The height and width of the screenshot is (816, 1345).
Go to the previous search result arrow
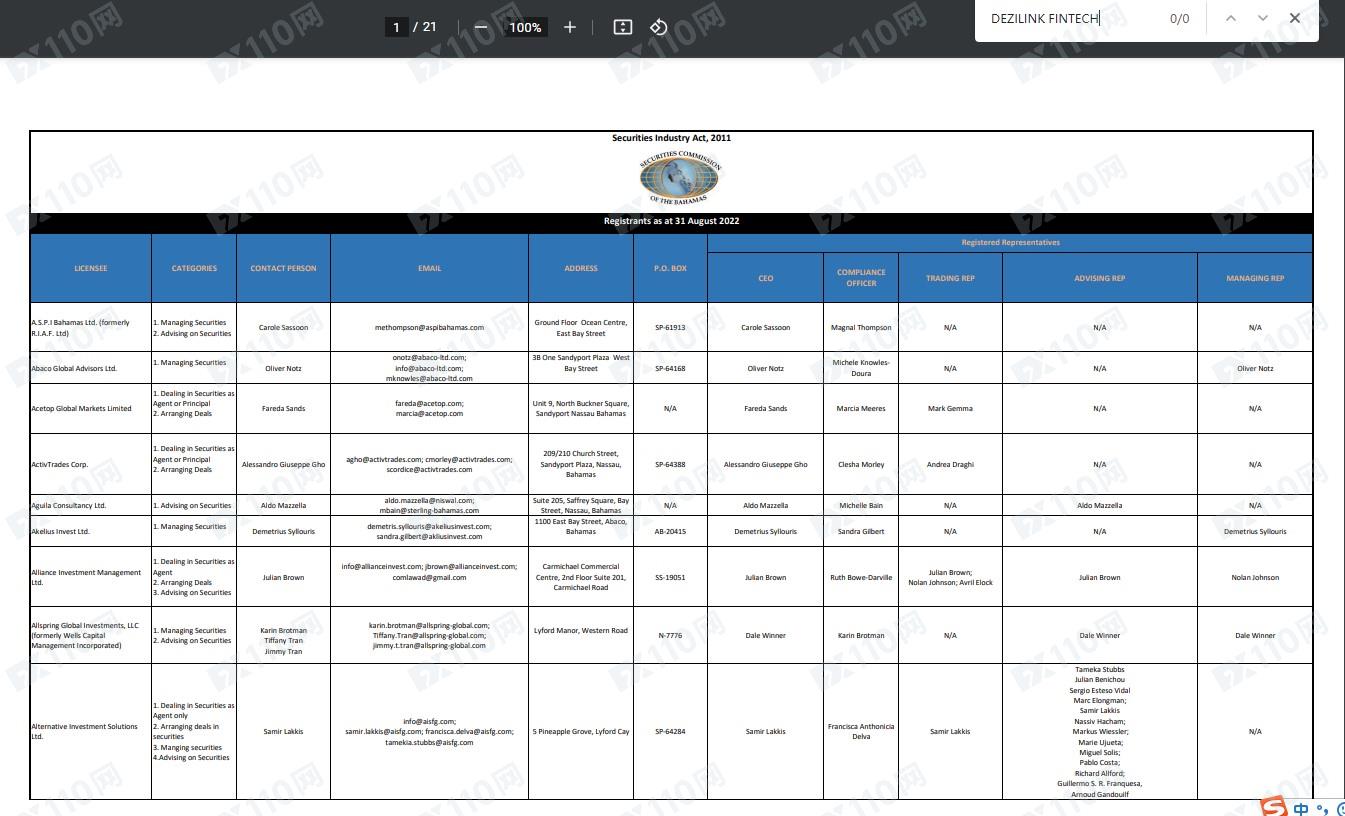(1231, 18)
